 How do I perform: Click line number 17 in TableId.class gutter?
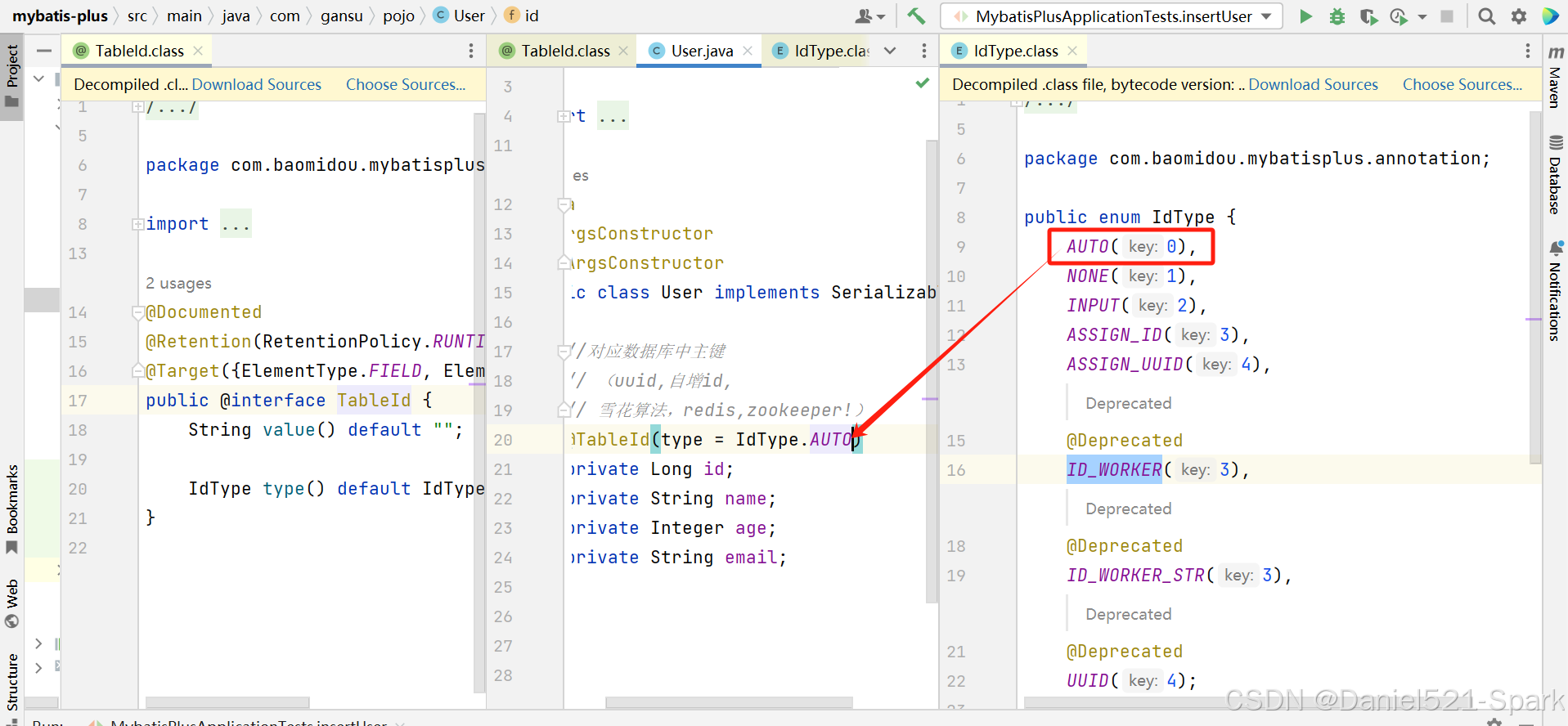[78, 401]
